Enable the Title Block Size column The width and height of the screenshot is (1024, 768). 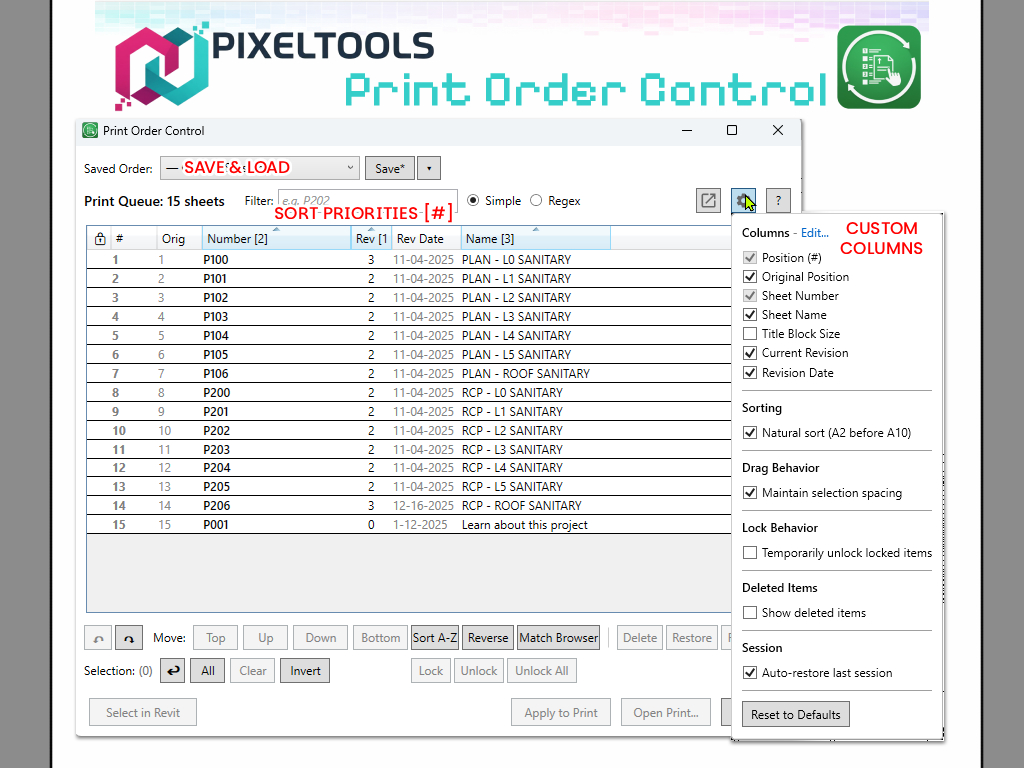pyautogui.click(x=751, y=334)
